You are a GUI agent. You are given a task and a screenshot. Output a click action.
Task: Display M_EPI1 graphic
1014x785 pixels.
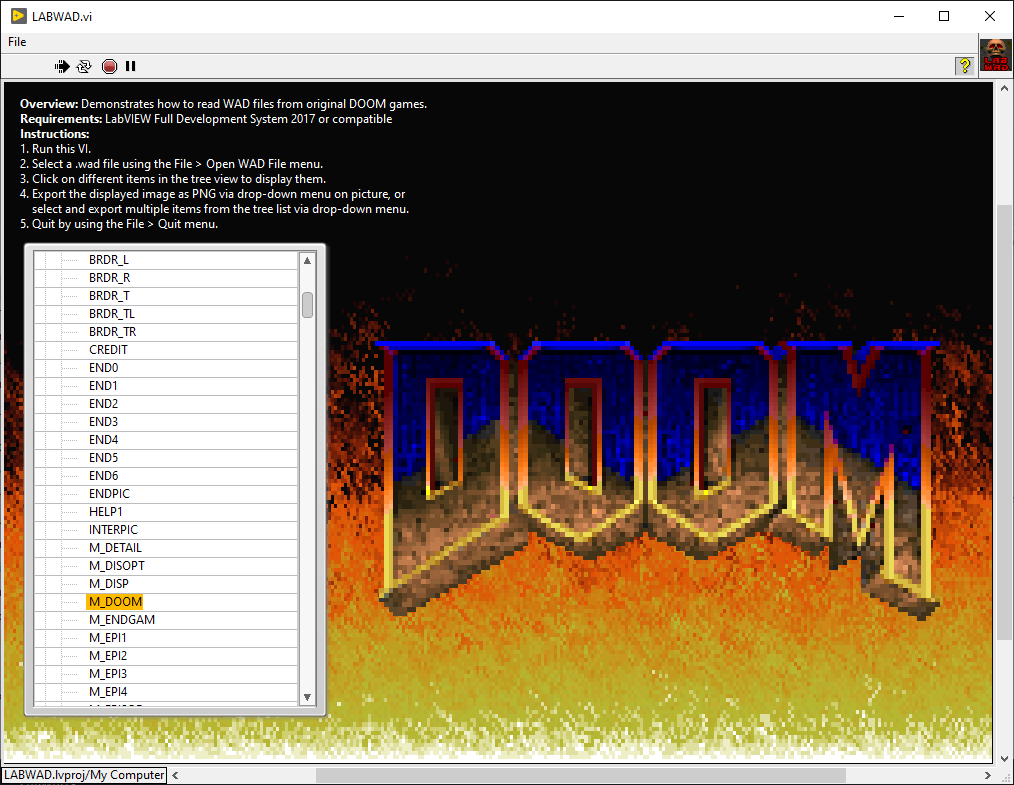click(108, 638)
